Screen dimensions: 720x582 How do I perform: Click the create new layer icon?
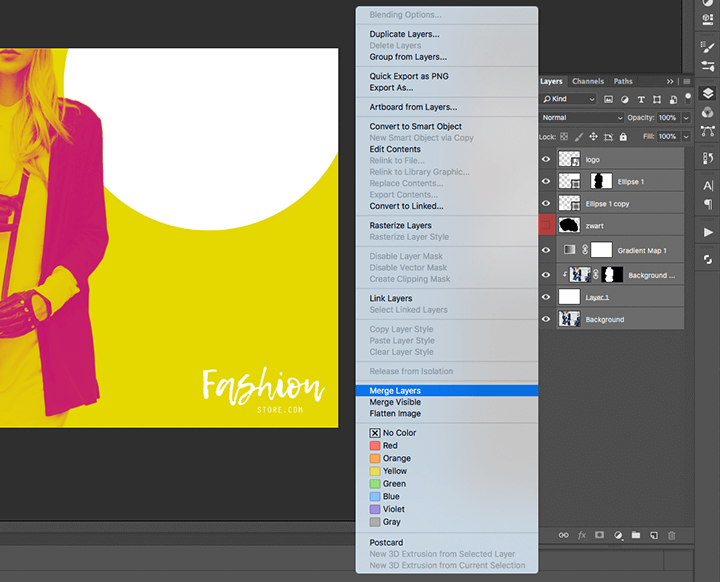pos(653,535)
